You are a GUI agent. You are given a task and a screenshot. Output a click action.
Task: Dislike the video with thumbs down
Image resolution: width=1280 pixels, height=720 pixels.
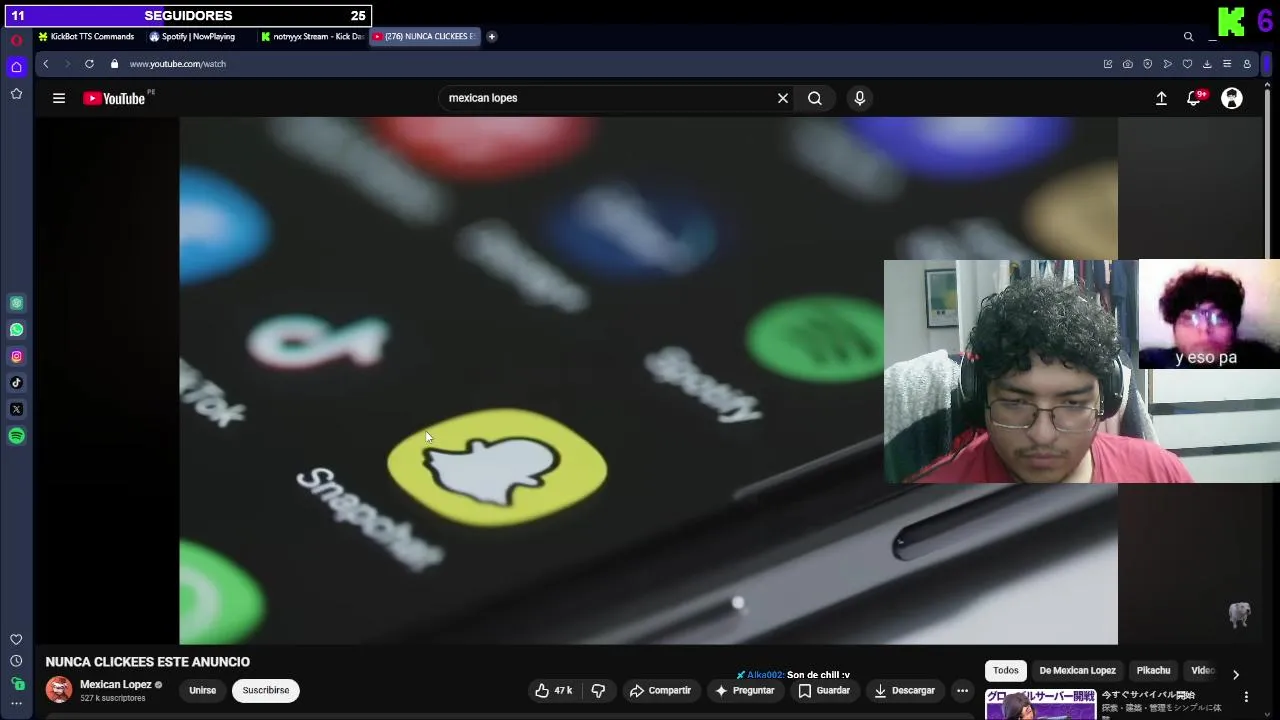pos(598,691)
